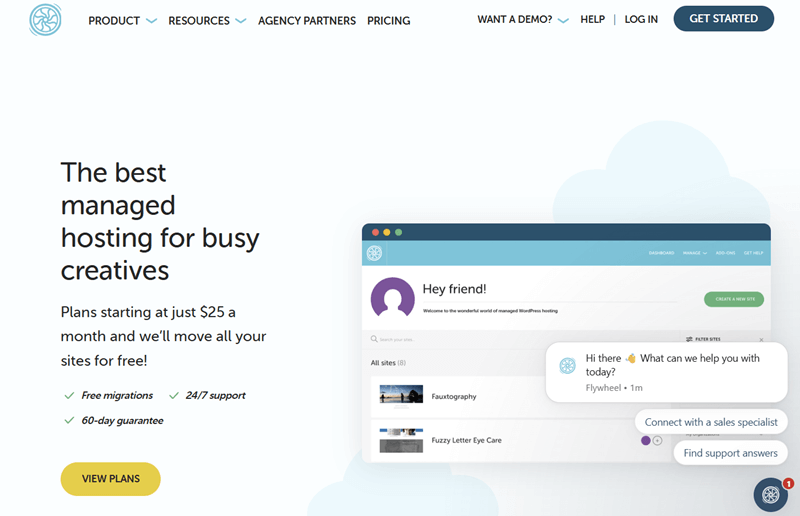This screenshot has height=516, width=800.
Task: Click checkmark beside Free migrations
Action: [69, 396]
